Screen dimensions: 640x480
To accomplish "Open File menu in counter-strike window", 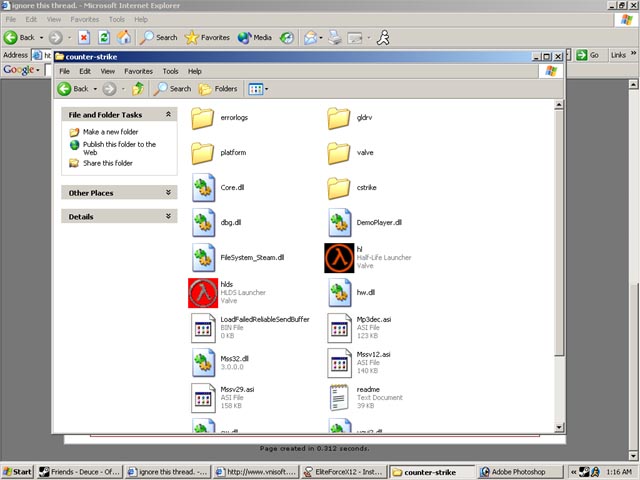I will point(64,71).
